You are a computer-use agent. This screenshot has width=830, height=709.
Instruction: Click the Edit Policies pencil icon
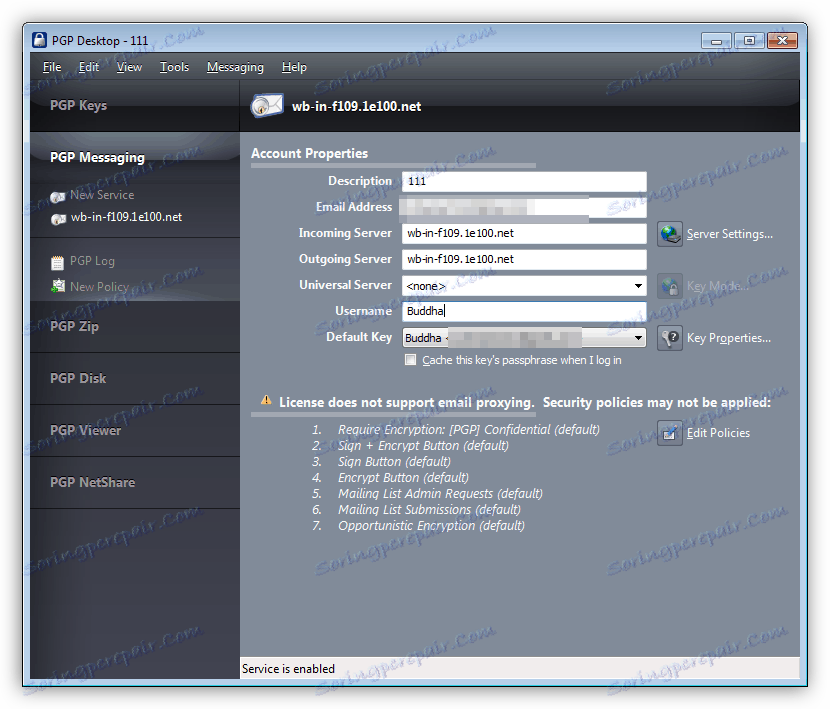coord(670,433)
